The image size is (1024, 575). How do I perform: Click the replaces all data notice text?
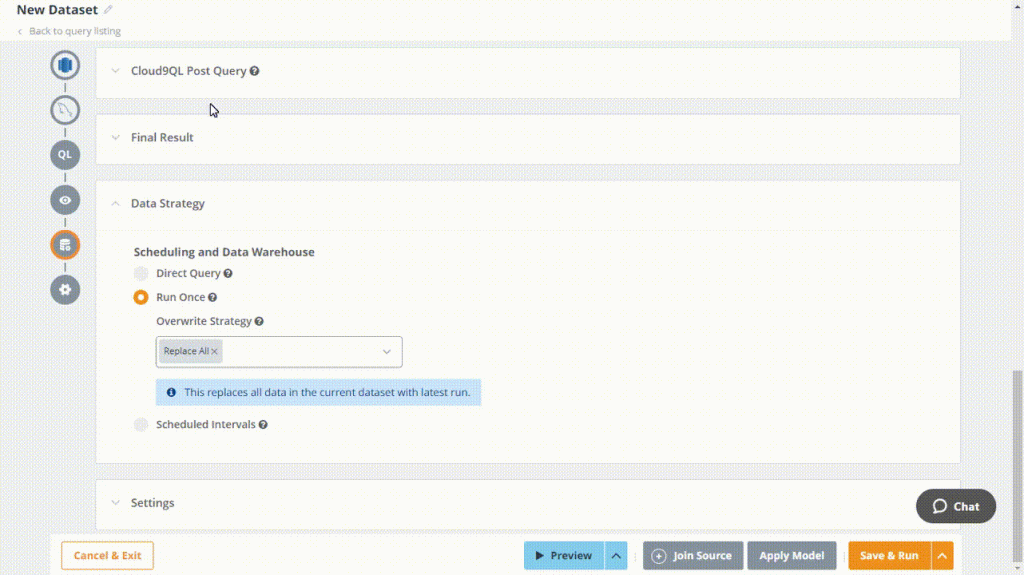[327, 393]
